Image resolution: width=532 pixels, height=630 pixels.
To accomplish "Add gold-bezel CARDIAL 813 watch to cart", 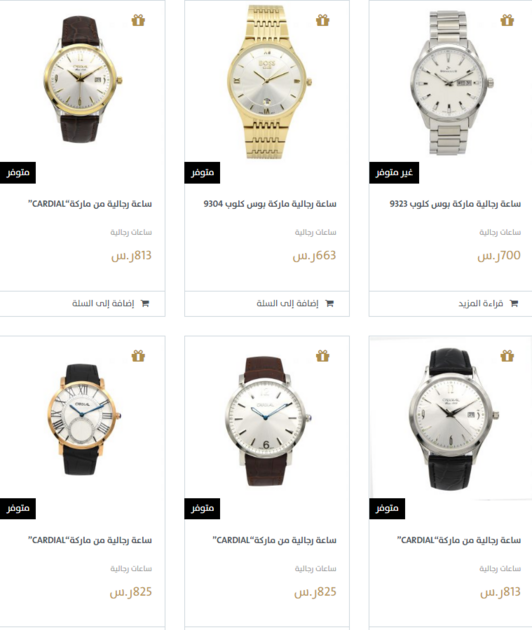I will coord(103,303).
